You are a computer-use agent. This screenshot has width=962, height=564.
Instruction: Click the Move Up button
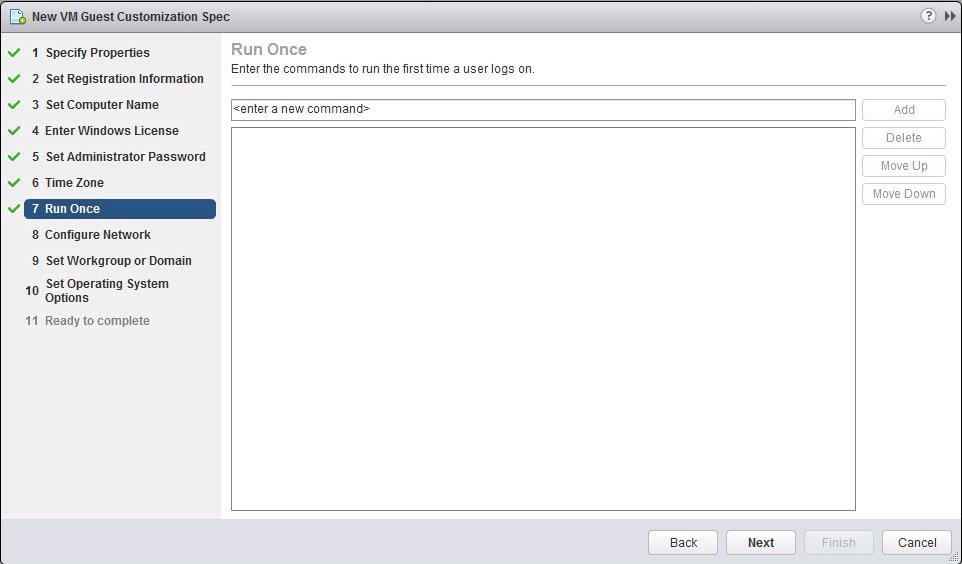coord(904,166)
